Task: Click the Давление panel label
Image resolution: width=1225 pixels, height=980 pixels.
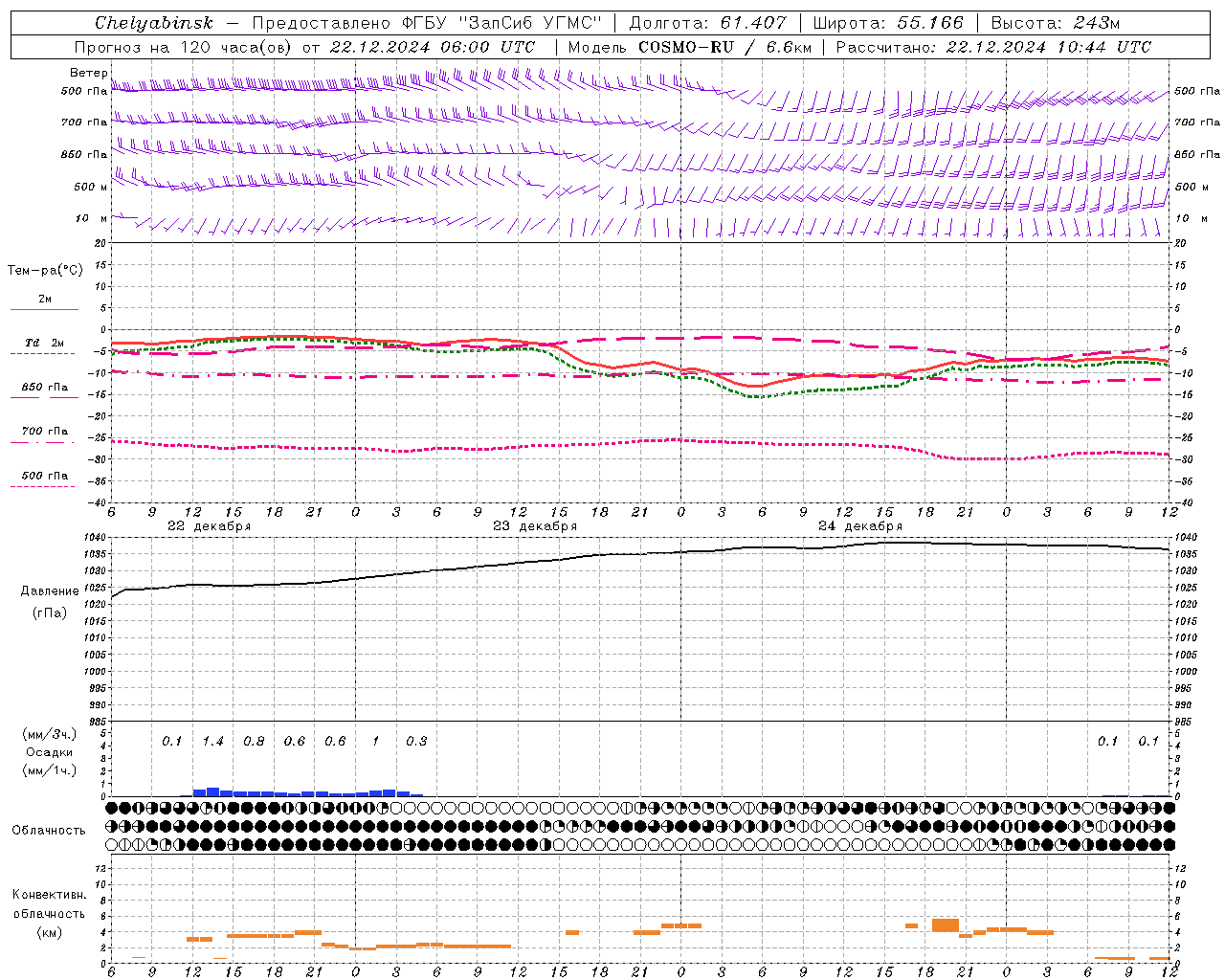Action: tap(50, 591)
